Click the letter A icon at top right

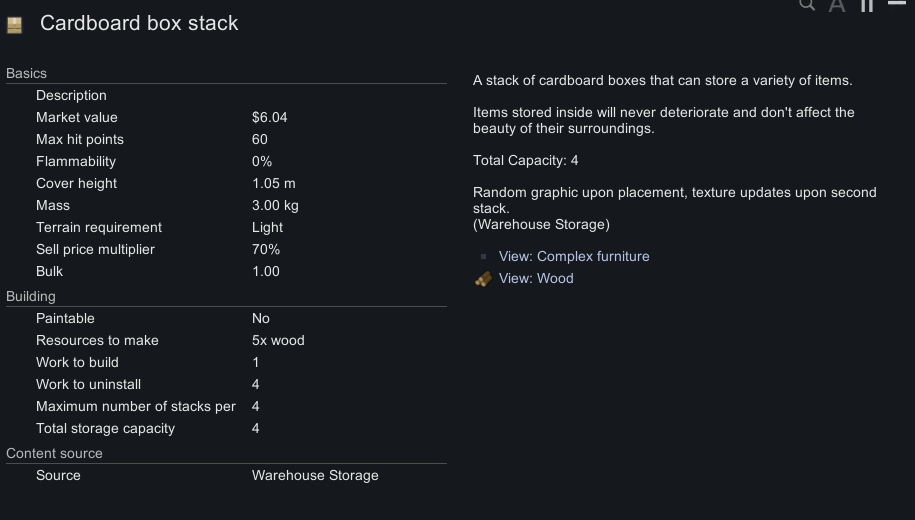837,5
